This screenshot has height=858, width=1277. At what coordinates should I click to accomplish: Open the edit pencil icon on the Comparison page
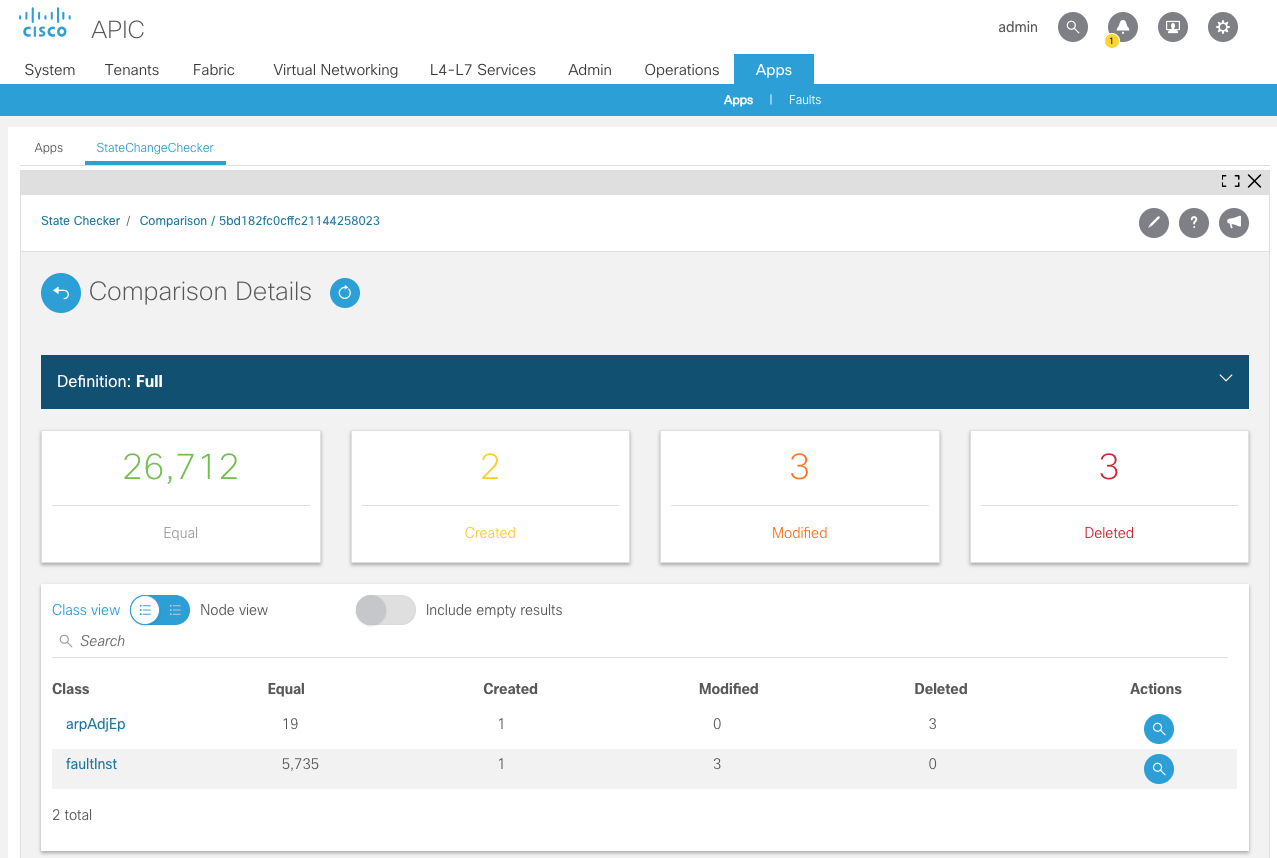pyautogui.click(x=1153, y=222)
